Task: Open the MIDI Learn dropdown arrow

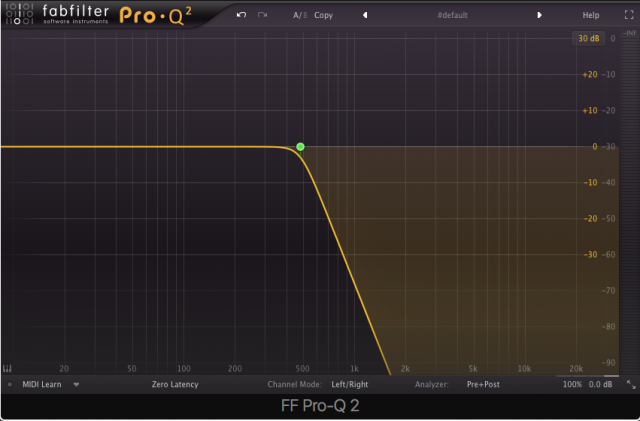Action: click(x=76, y=384)
